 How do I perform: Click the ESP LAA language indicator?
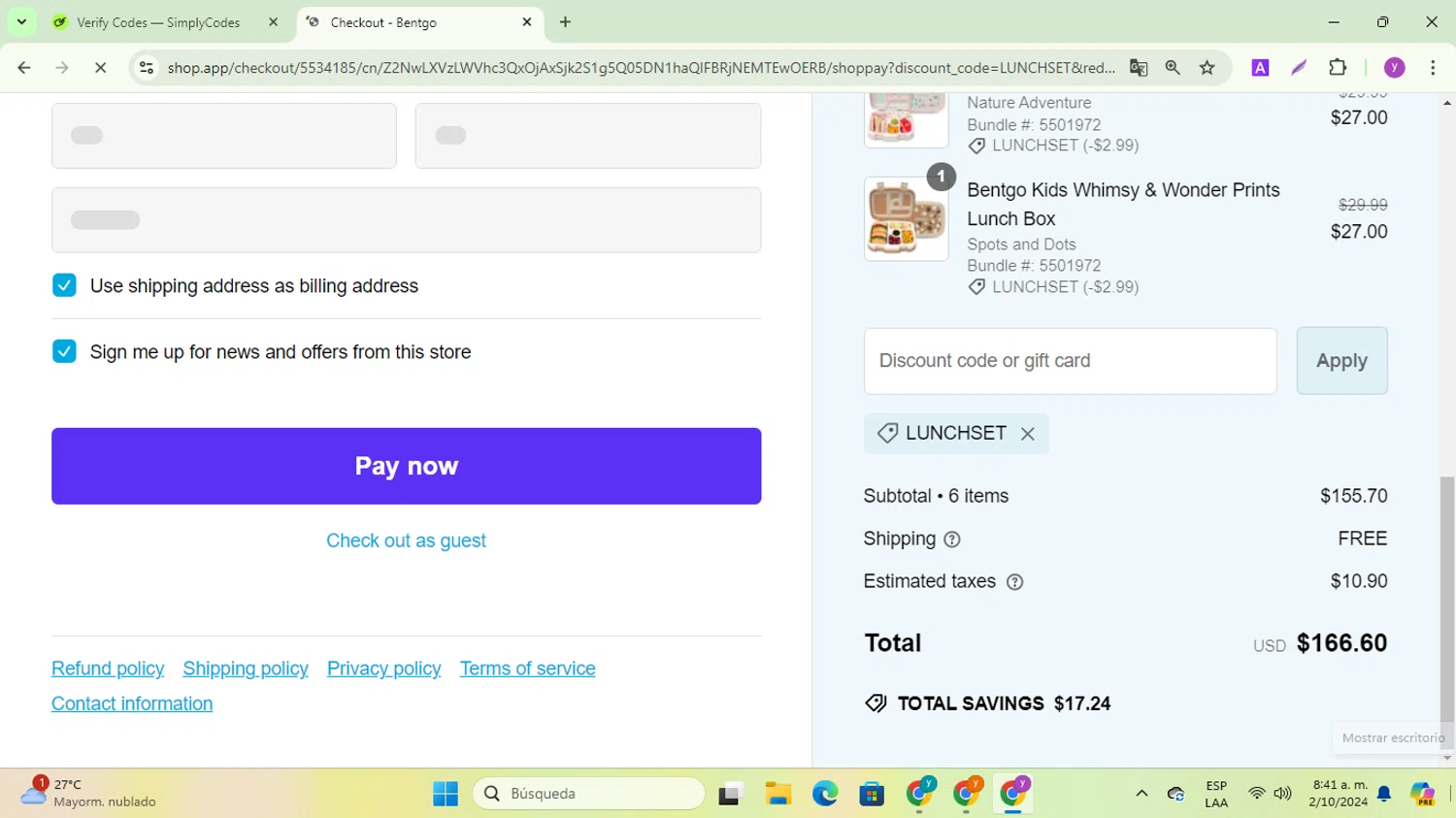(1216, 794)
